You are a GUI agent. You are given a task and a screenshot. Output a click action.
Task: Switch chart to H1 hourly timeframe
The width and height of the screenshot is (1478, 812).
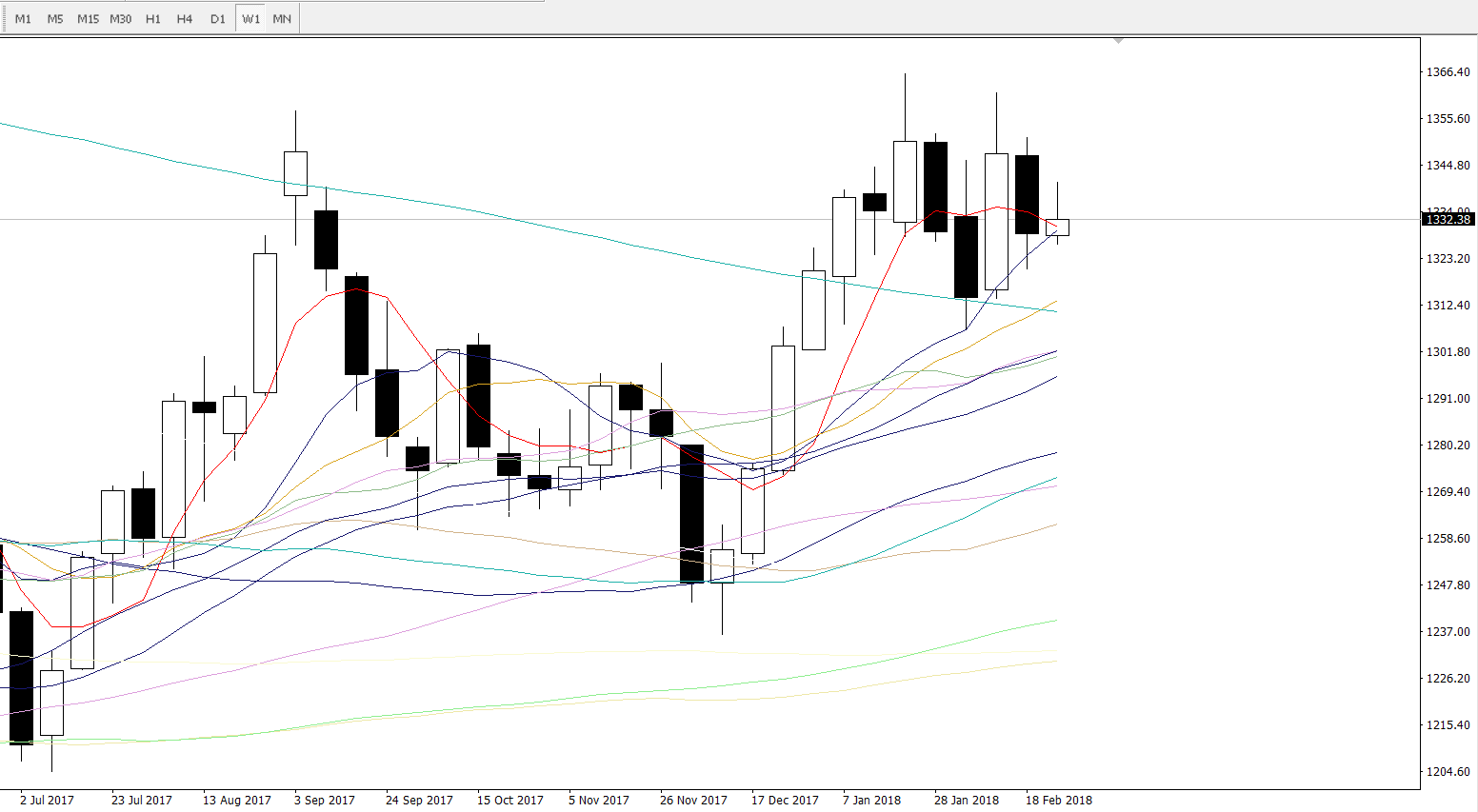(153, 19)
